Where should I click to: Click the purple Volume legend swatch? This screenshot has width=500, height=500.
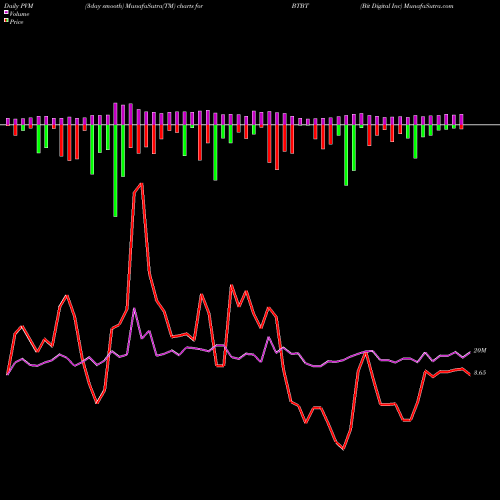pos(6,13)
